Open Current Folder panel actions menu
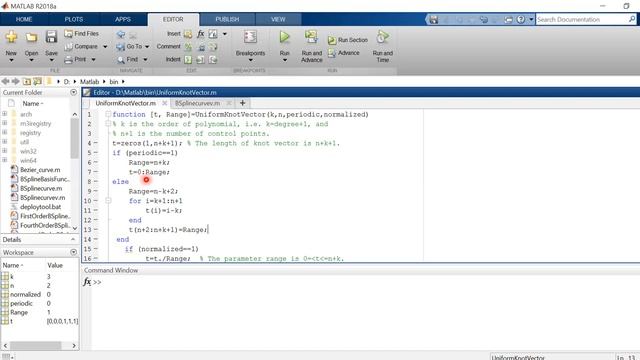The height and width of the screenshot is (360, 640). pyautogui.click(x=73, y=92)
